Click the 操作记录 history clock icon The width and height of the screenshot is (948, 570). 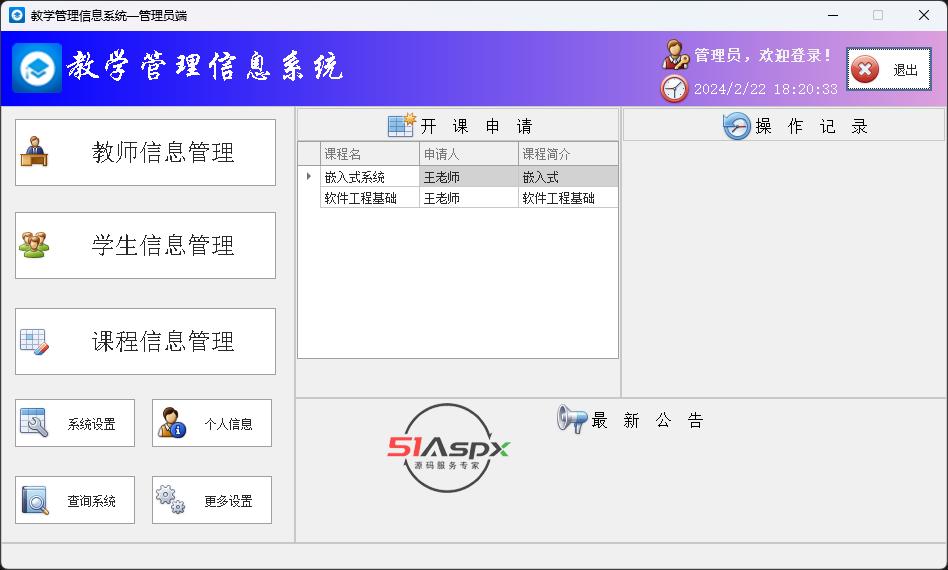pos(737,126)
